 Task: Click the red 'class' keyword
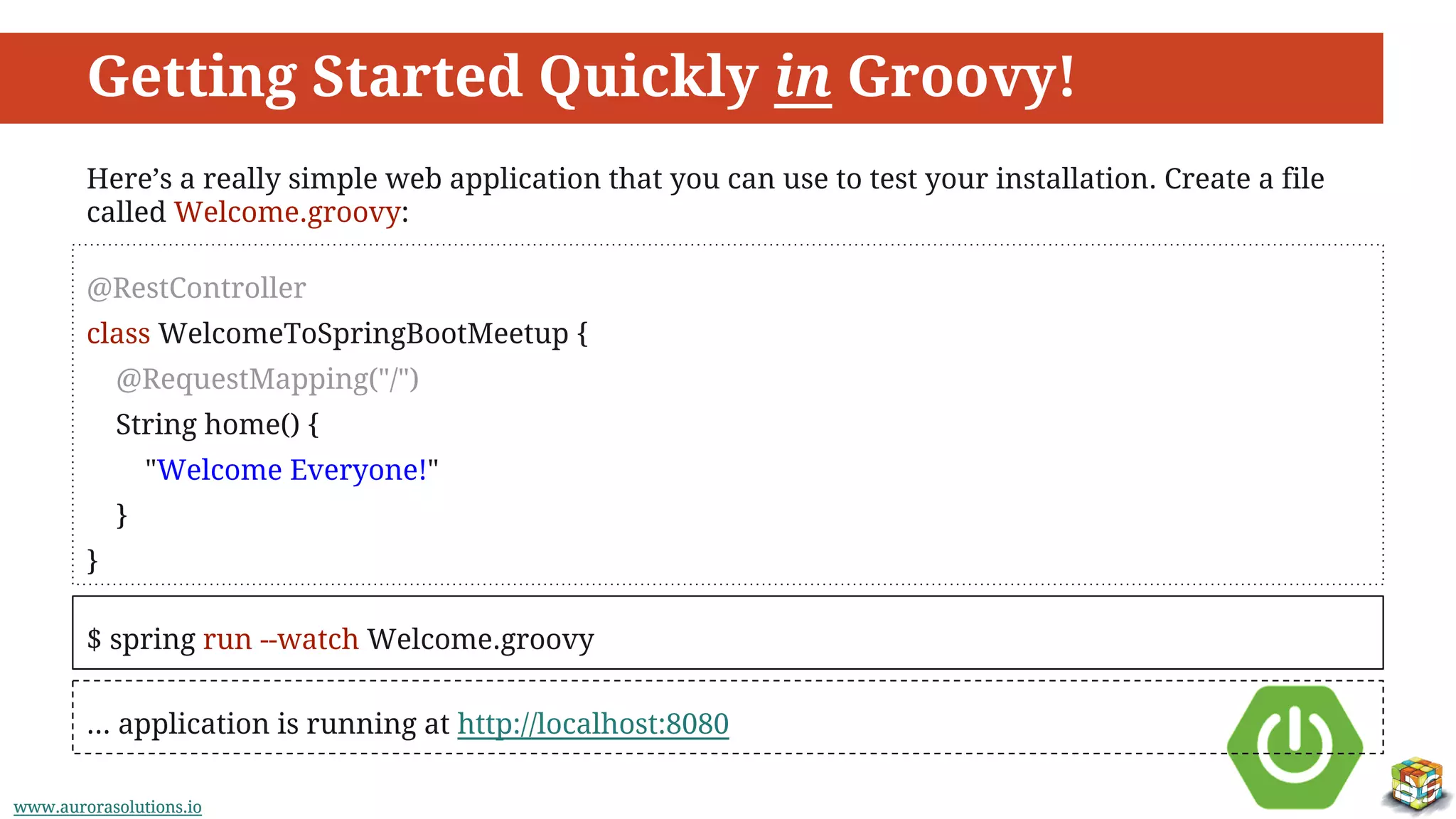[x=118, y=333]
